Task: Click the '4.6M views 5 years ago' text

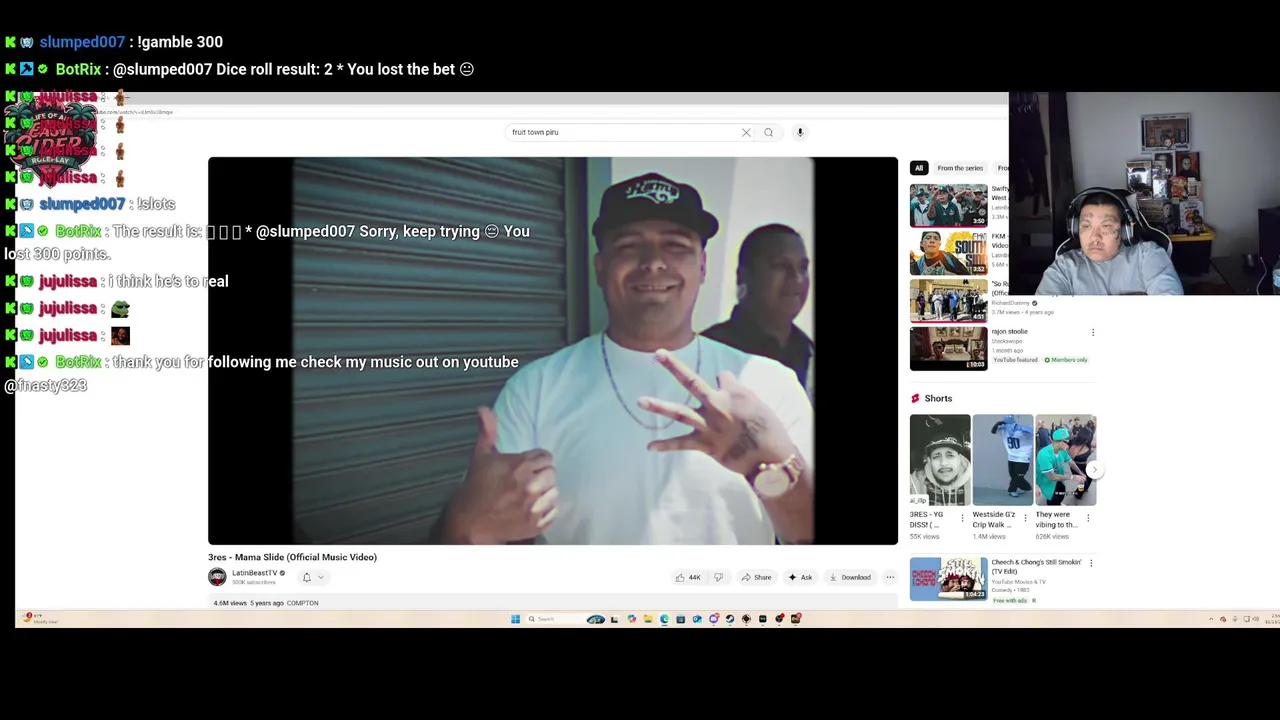Action: [x=248, y=603]
